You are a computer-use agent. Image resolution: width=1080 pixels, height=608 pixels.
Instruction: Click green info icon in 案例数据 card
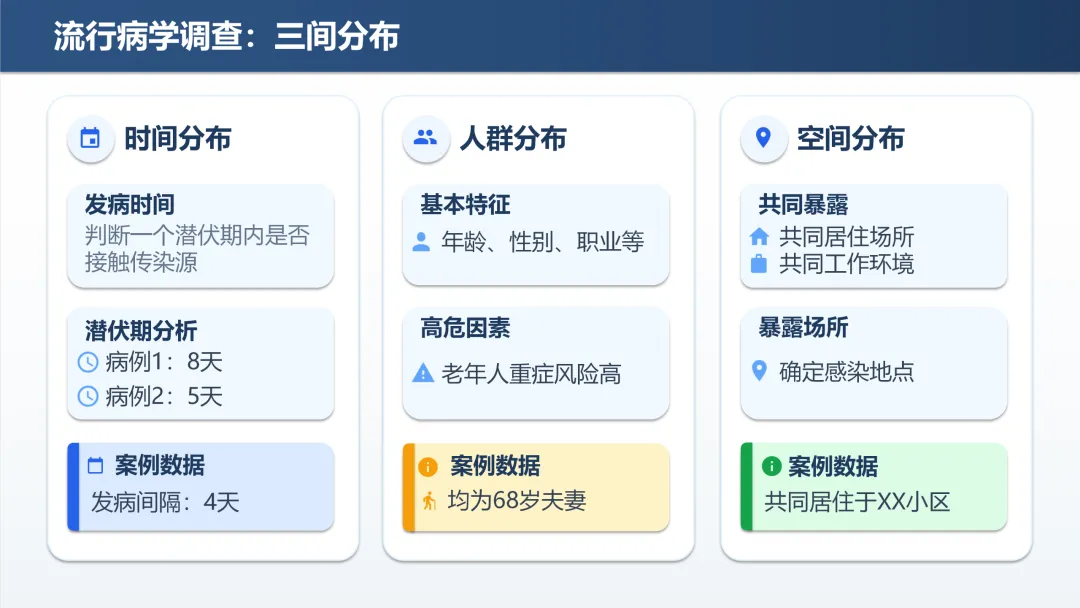[x=771, y=466]
